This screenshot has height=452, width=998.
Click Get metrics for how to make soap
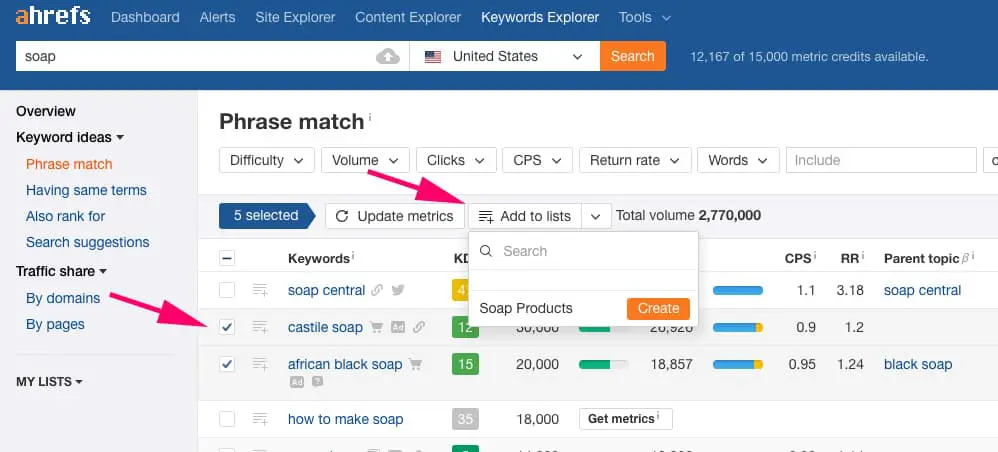[626, 419]
